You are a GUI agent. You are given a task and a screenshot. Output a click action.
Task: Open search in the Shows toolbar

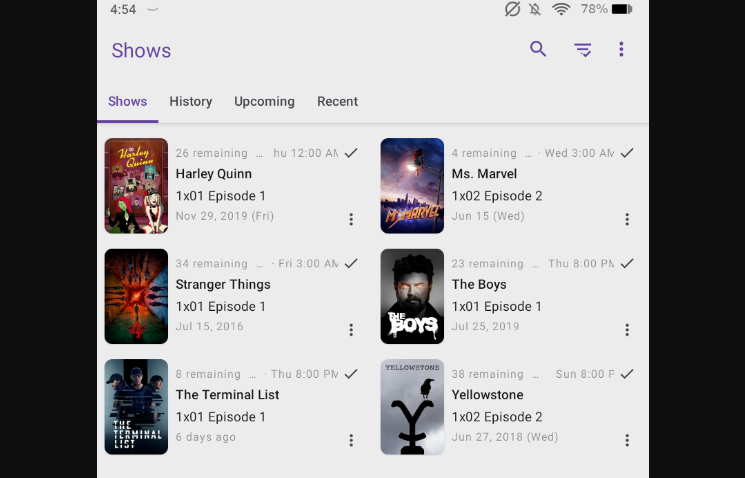pyautogui.click(x=538, y=49)
